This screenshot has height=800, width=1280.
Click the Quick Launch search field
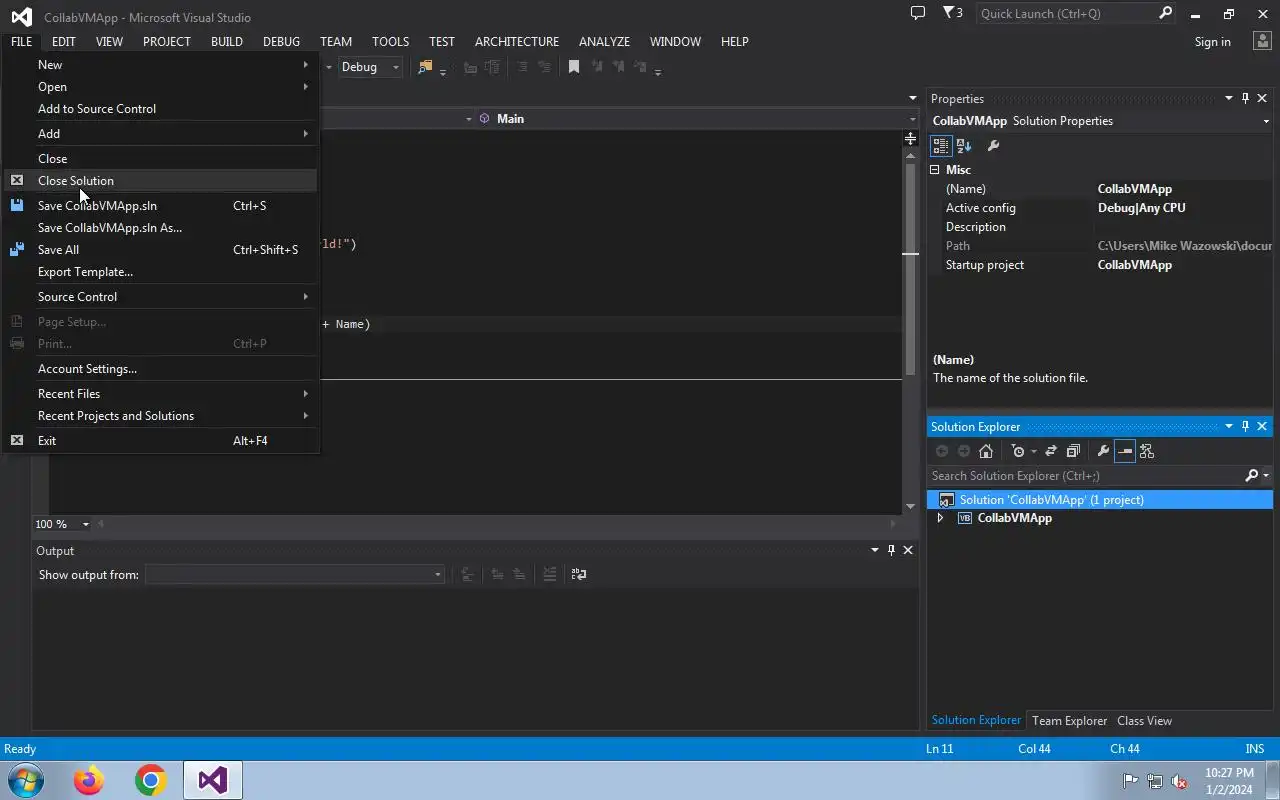click(x=1065, y=13)
